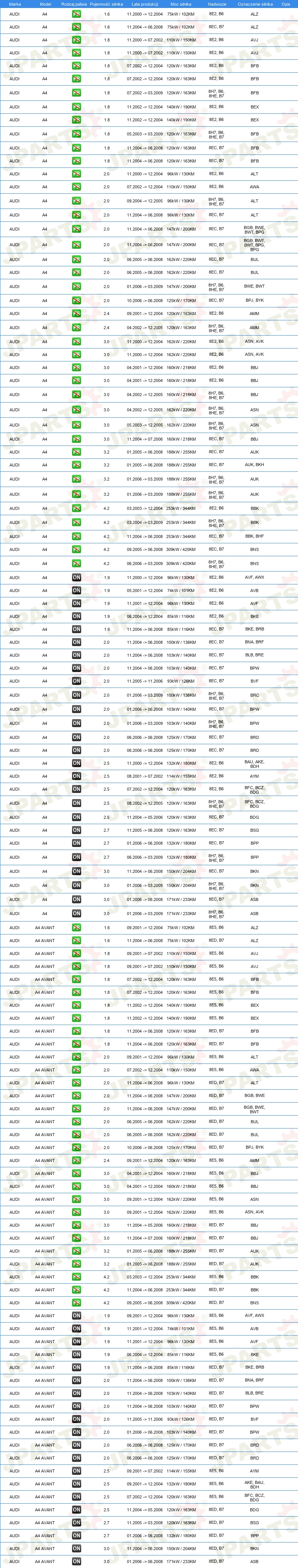Click engine code cell 'BRC'
Screen dimensions: 298x1568
point(254,695)
